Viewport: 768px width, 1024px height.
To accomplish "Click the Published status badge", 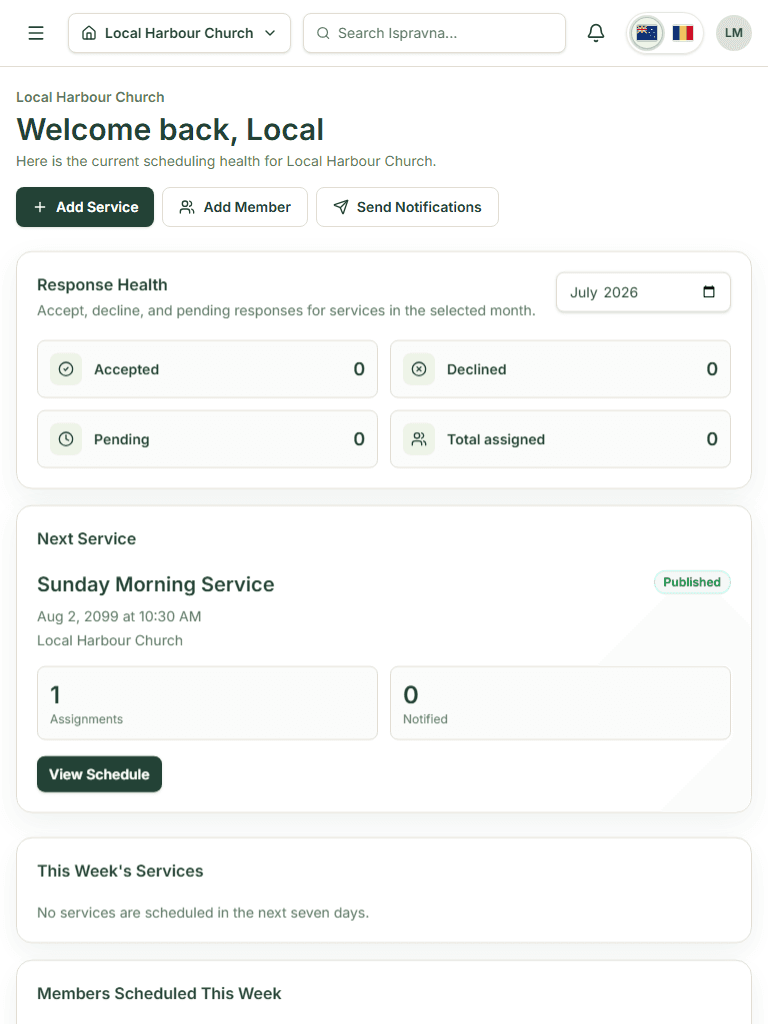I will [692, 582].
